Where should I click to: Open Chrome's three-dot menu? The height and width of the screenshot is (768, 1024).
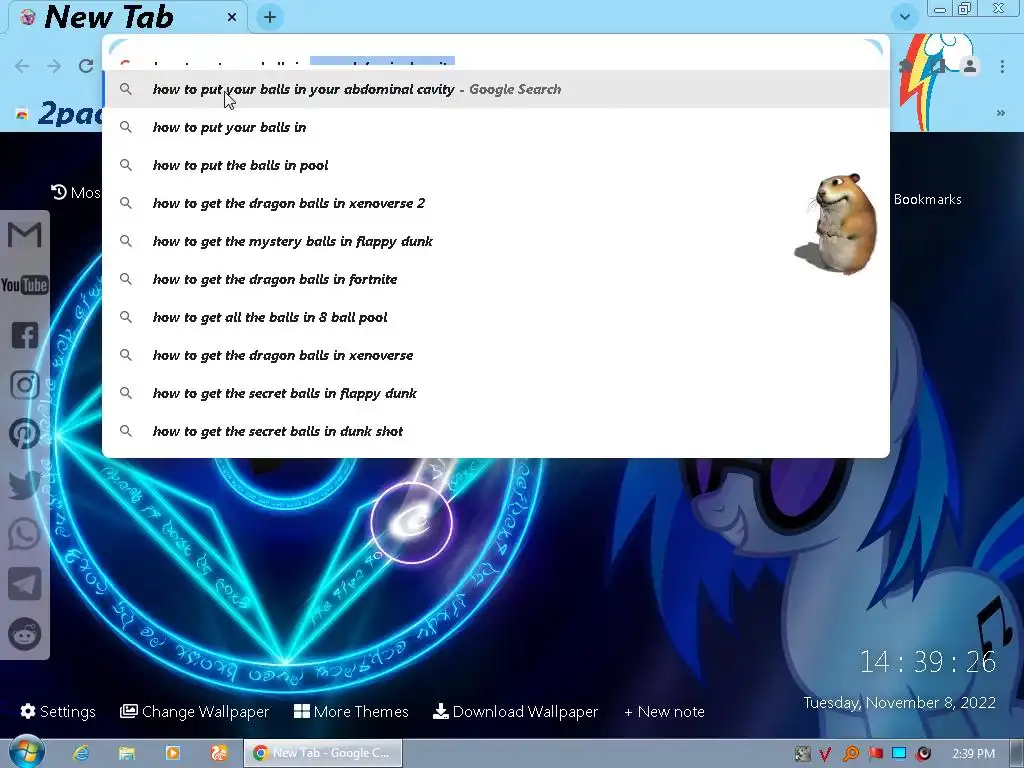click(x=1002, y=66)
